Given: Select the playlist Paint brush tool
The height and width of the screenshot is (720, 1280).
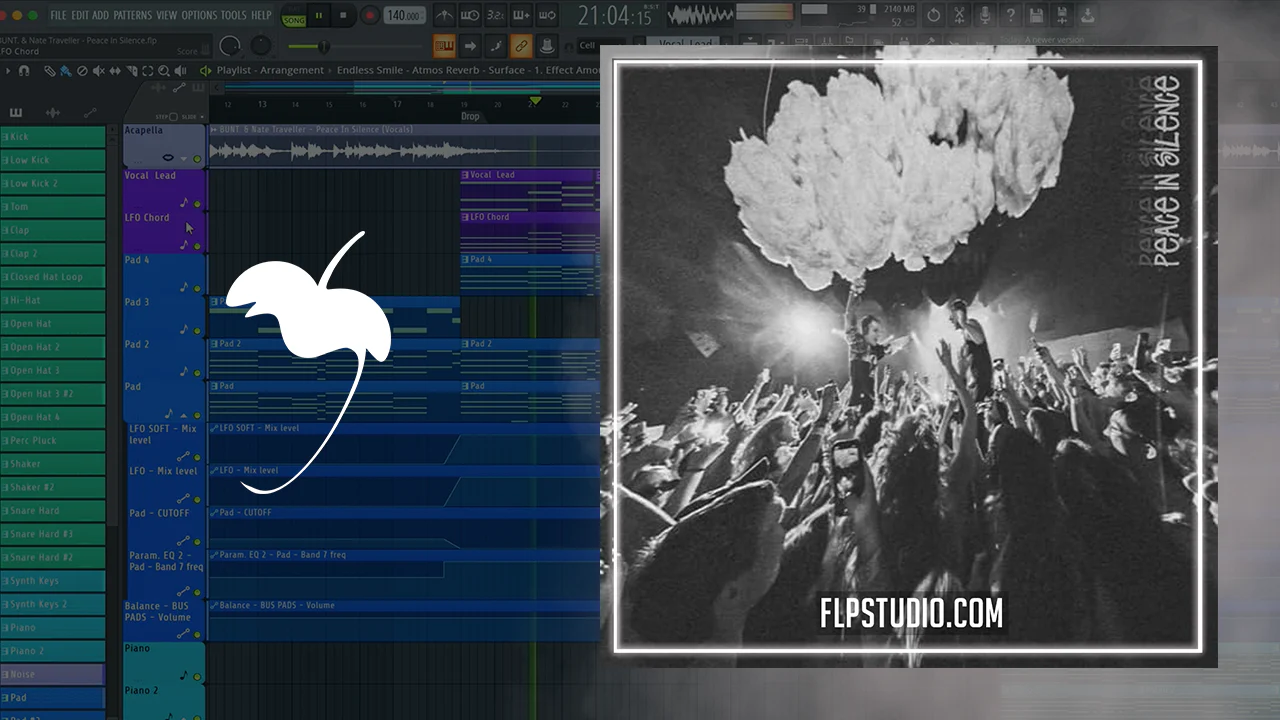Looking at the screenshot, I should pyautogui.click(x=65, y=71).
